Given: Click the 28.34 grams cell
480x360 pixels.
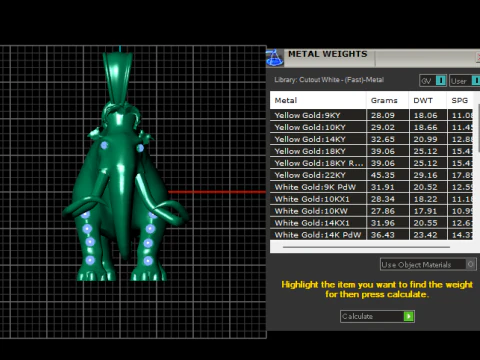Looking at the screenshot, I should (x=387, y=199).
